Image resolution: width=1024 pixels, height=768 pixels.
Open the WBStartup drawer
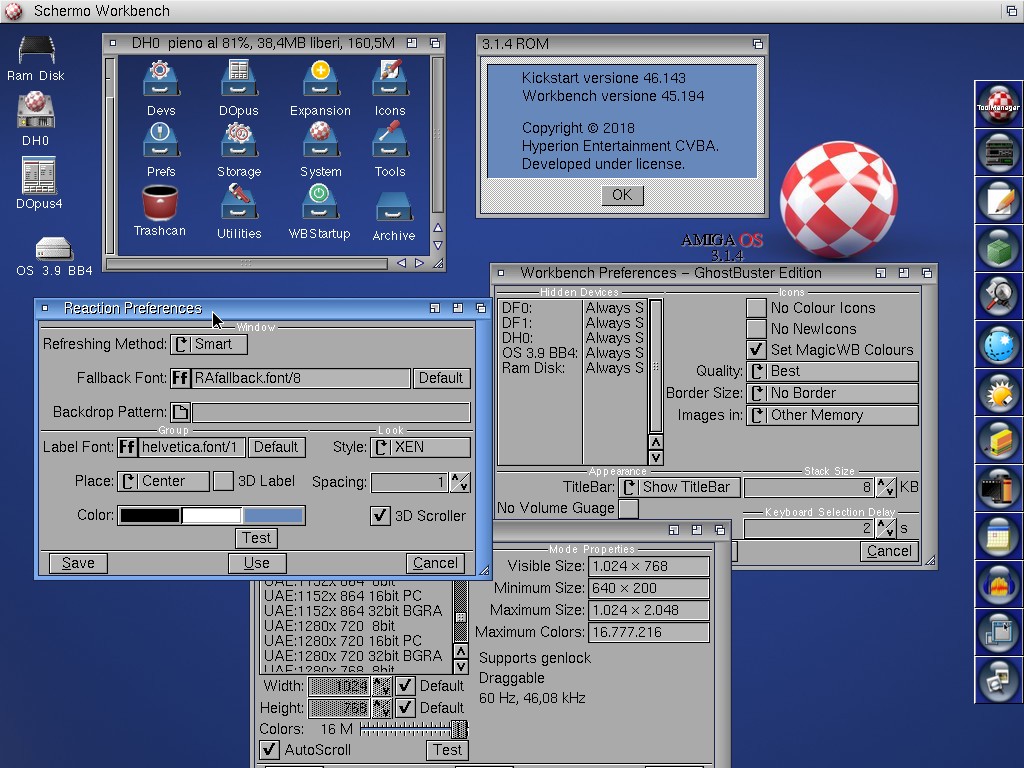pyautogui.click(x=319, y=204)
